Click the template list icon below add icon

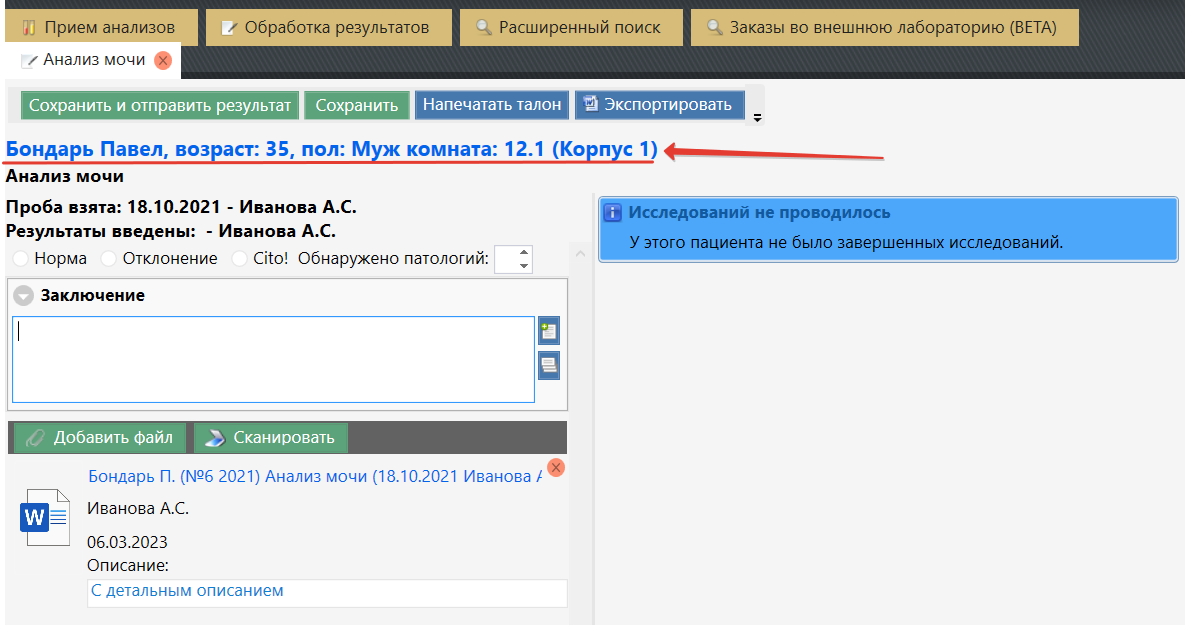pyautogui.click(x=548, y=365)
